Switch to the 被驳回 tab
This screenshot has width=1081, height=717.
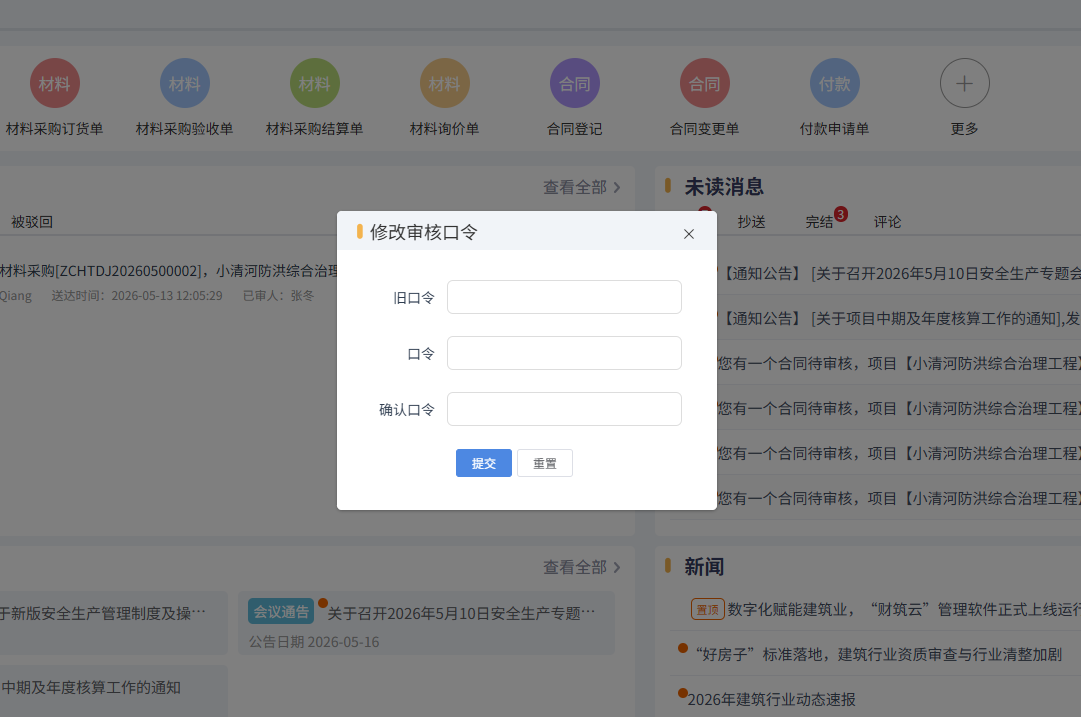coord(32,222)
